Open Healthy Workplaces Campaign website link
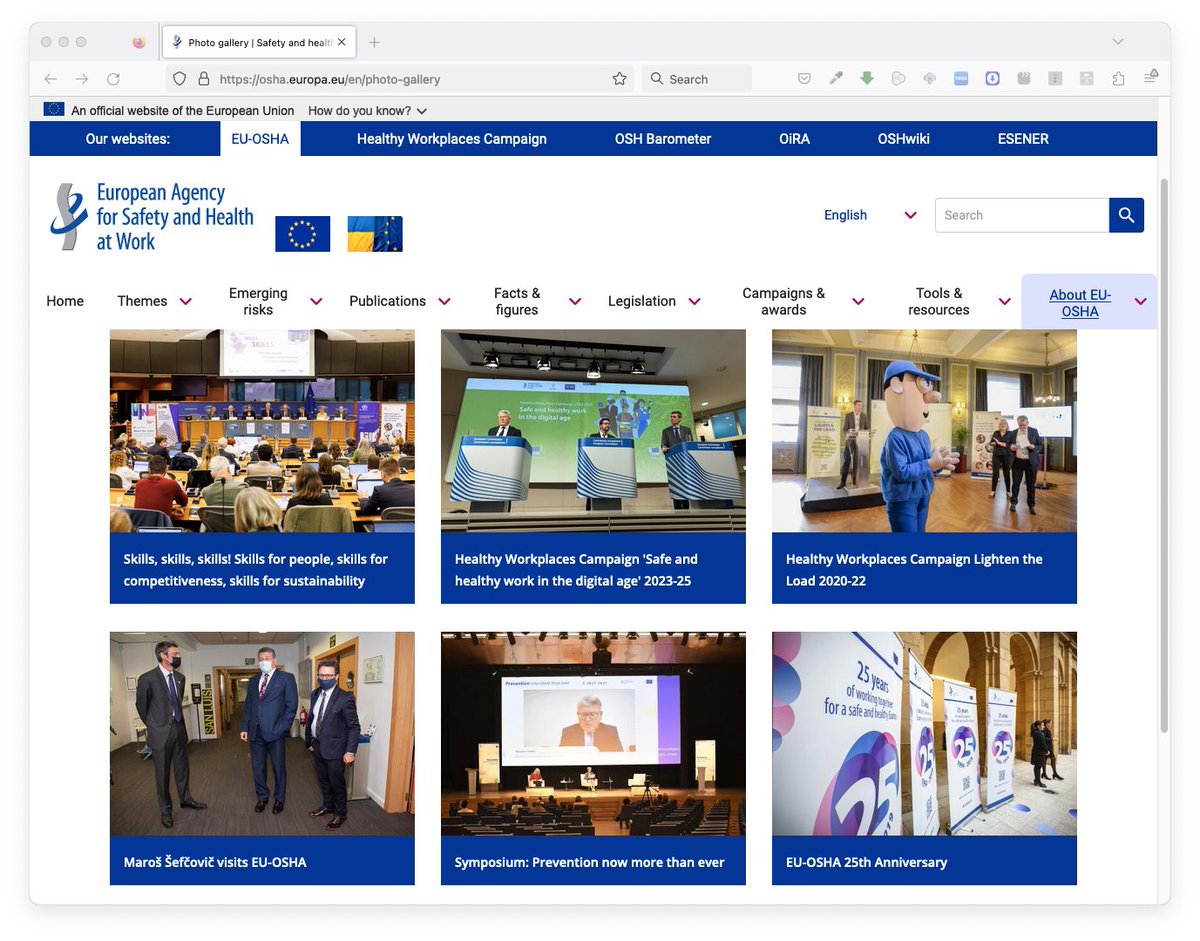1200x941 pixels. coord(452,139)
